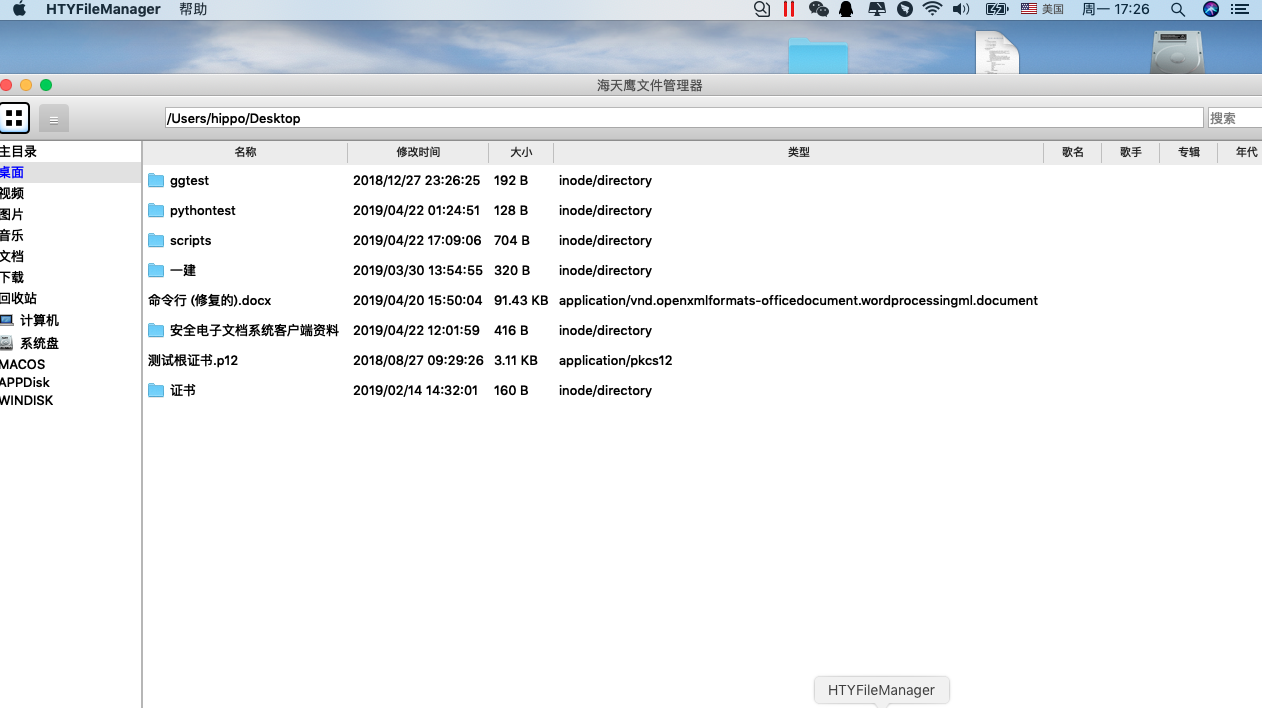Click the 系统盘 disk icon in sidebar

8,342
